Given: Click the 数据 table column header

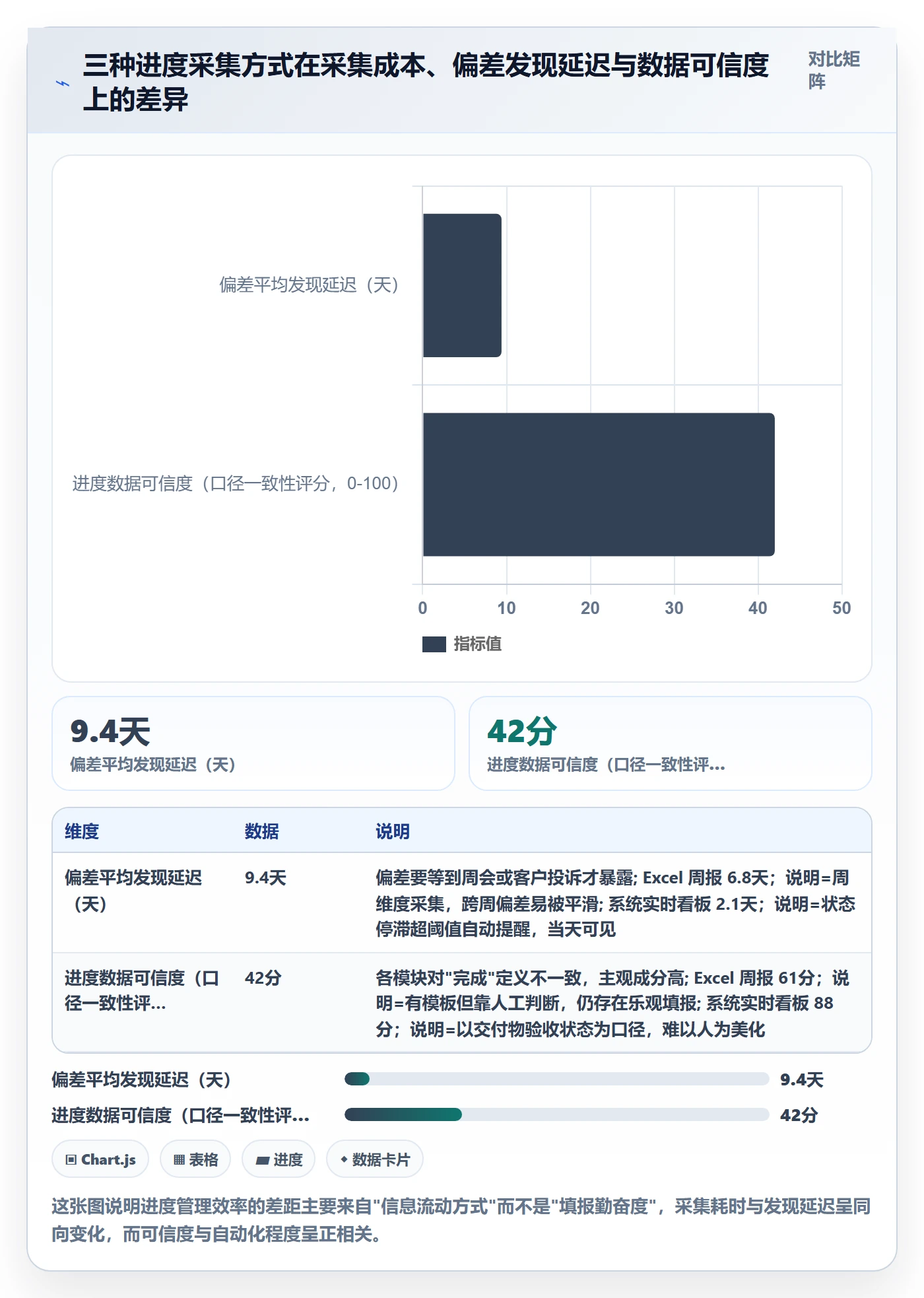Looking at the screenshot, I should 262,831.
